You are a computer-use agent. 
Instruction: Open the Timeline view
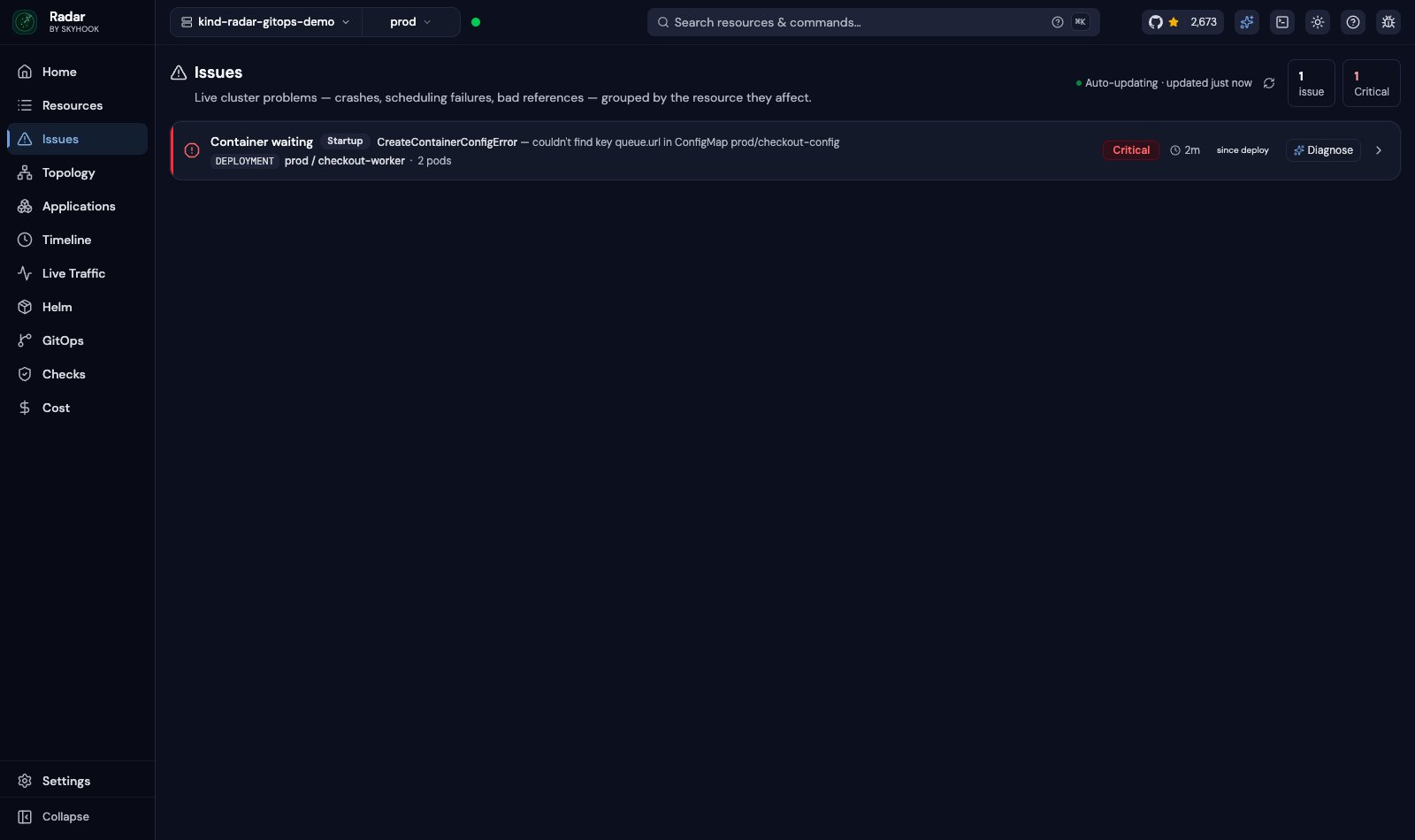pos(77,240)
